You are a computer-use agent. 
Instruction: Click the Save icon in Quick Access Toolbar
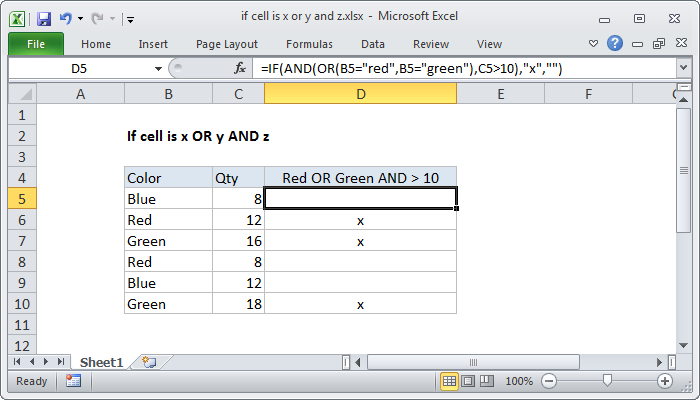pos(43,18)
